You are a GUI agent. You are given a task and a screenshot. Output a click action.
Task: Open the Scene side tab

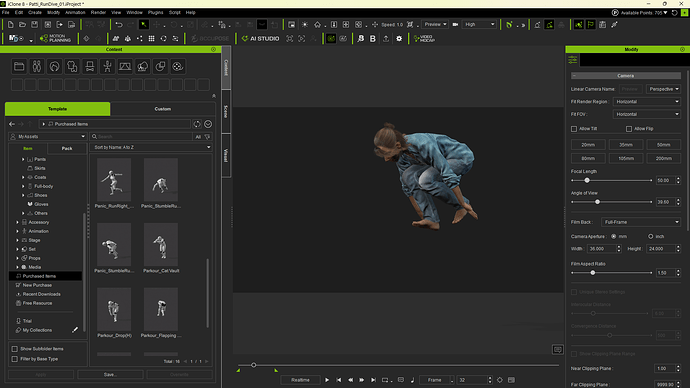(226, 112)
